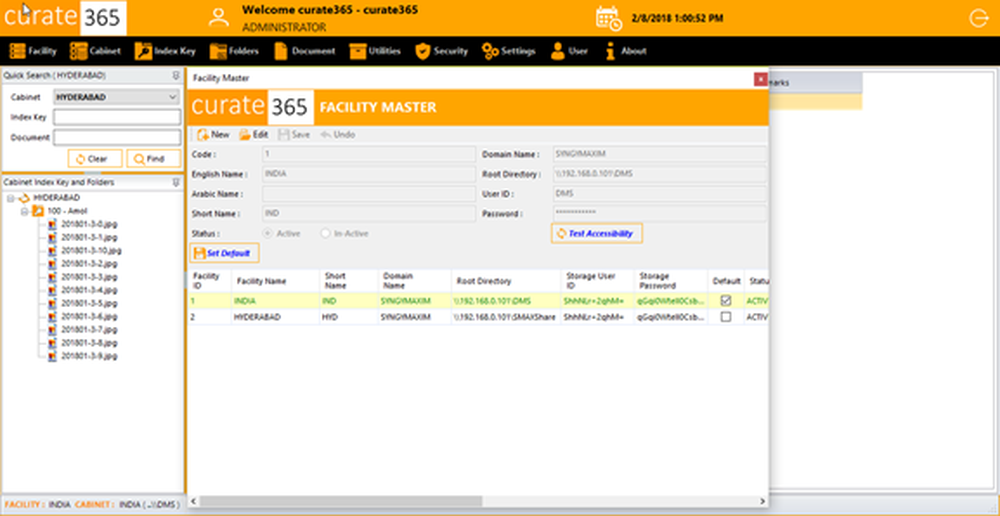1000x516 pixels.
Task: Select the Active status radio button
Action: tap(268, 233)
